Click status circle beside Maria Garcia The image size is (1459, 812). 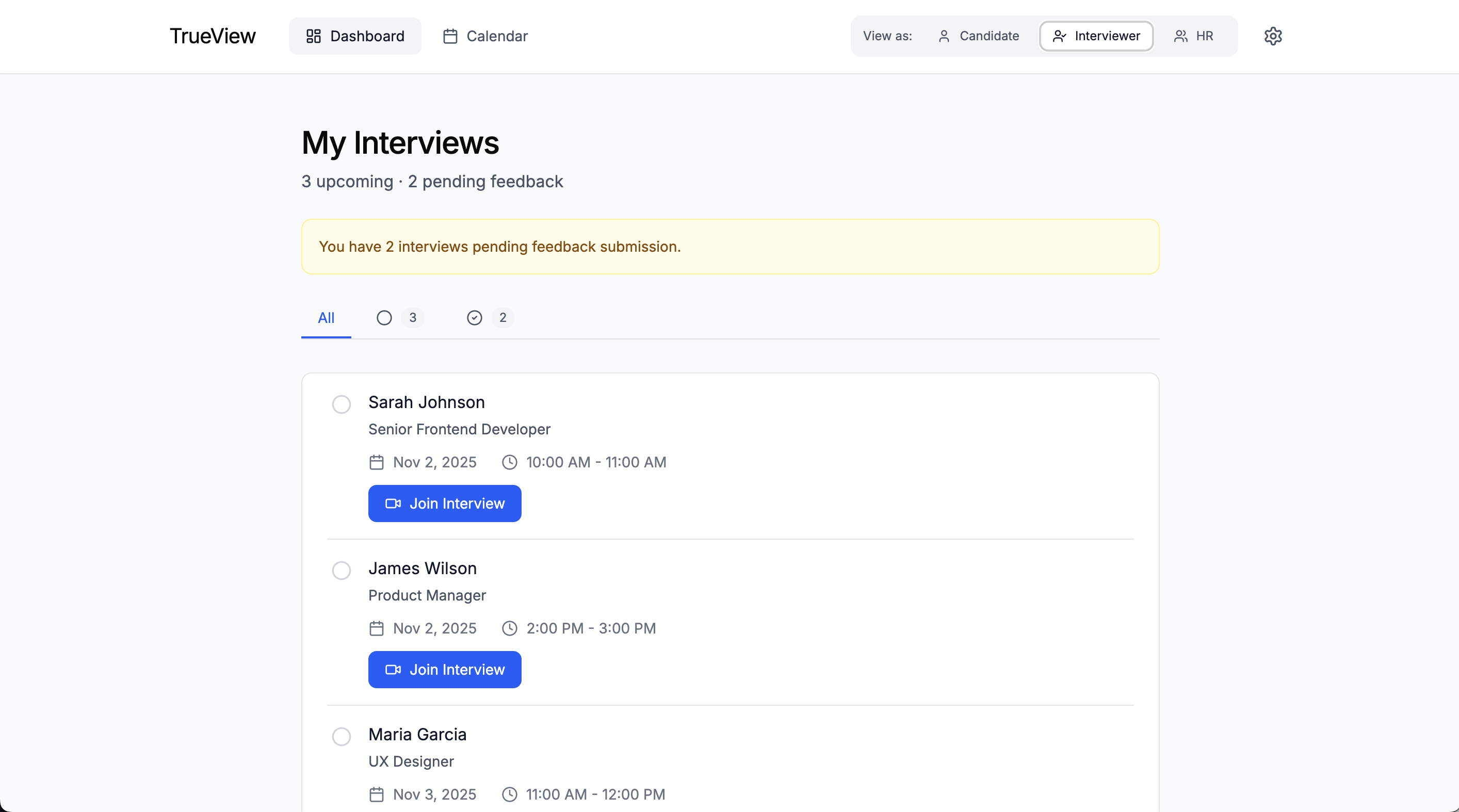341,736
